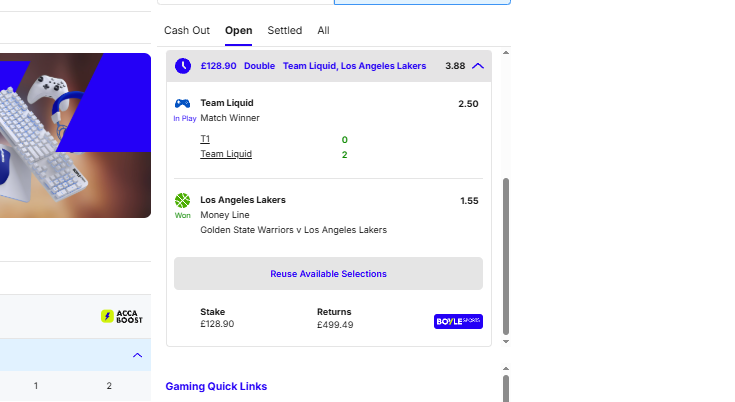Click the 'Won' status label
This screenshot has width=735, height=402.
pyautogui.click(x=182, y=216)
